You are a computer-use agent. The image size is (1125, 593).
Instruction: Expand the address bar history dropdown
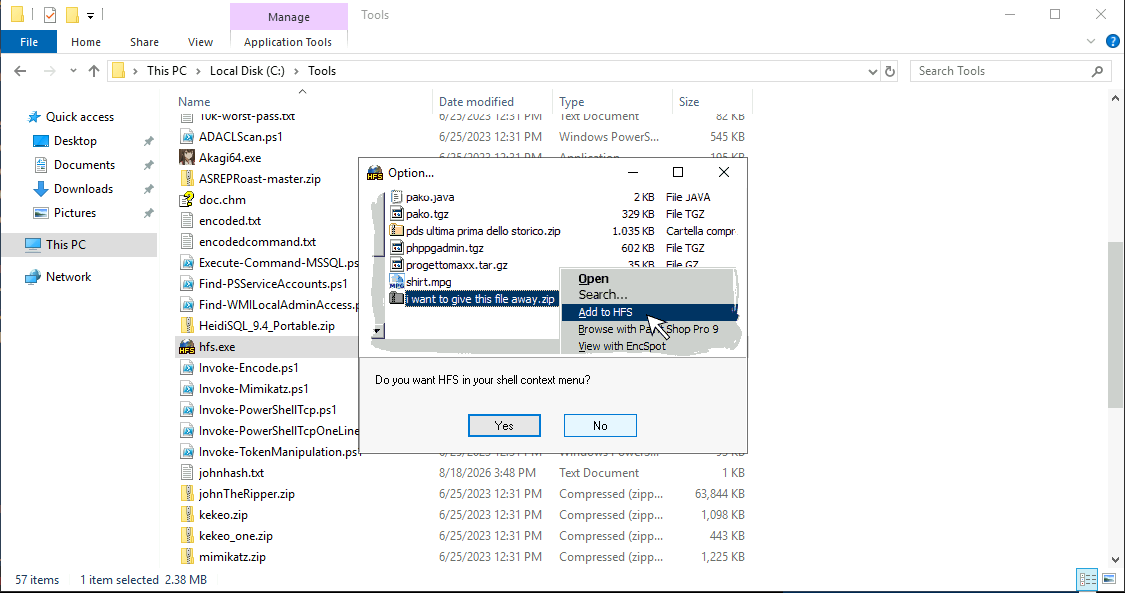(873, 71)
